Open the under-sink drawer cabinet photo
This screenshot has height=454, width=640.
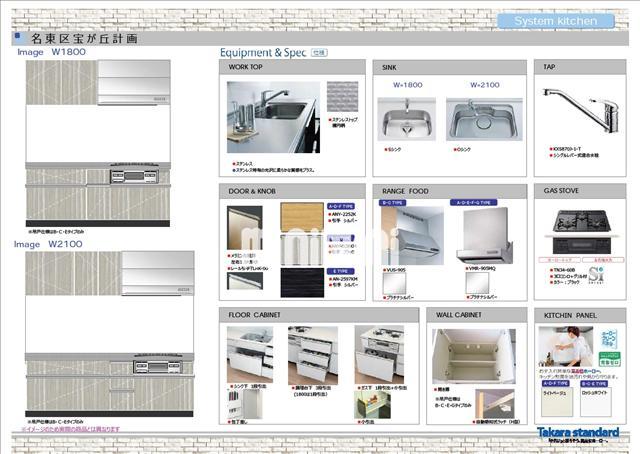pyautogui.click(x=250, y=354)
